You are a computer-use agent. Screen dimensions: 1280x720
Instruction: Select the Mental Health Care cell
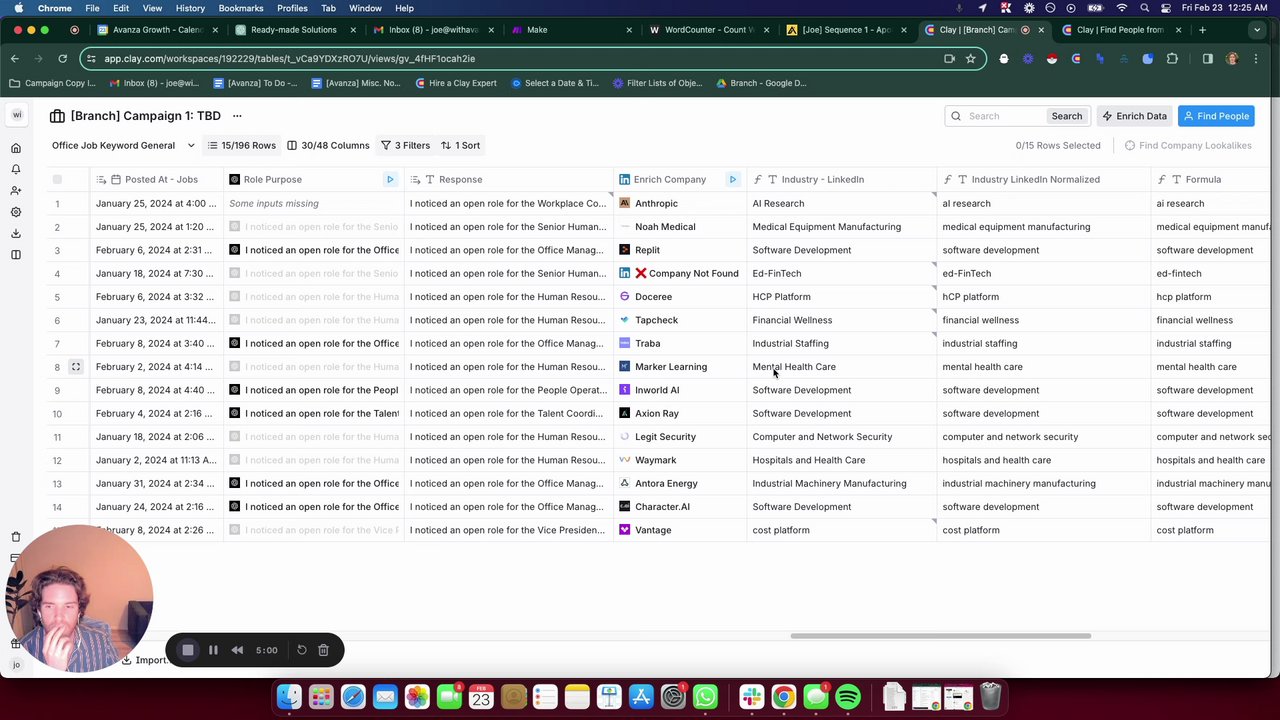click(841, 367)
